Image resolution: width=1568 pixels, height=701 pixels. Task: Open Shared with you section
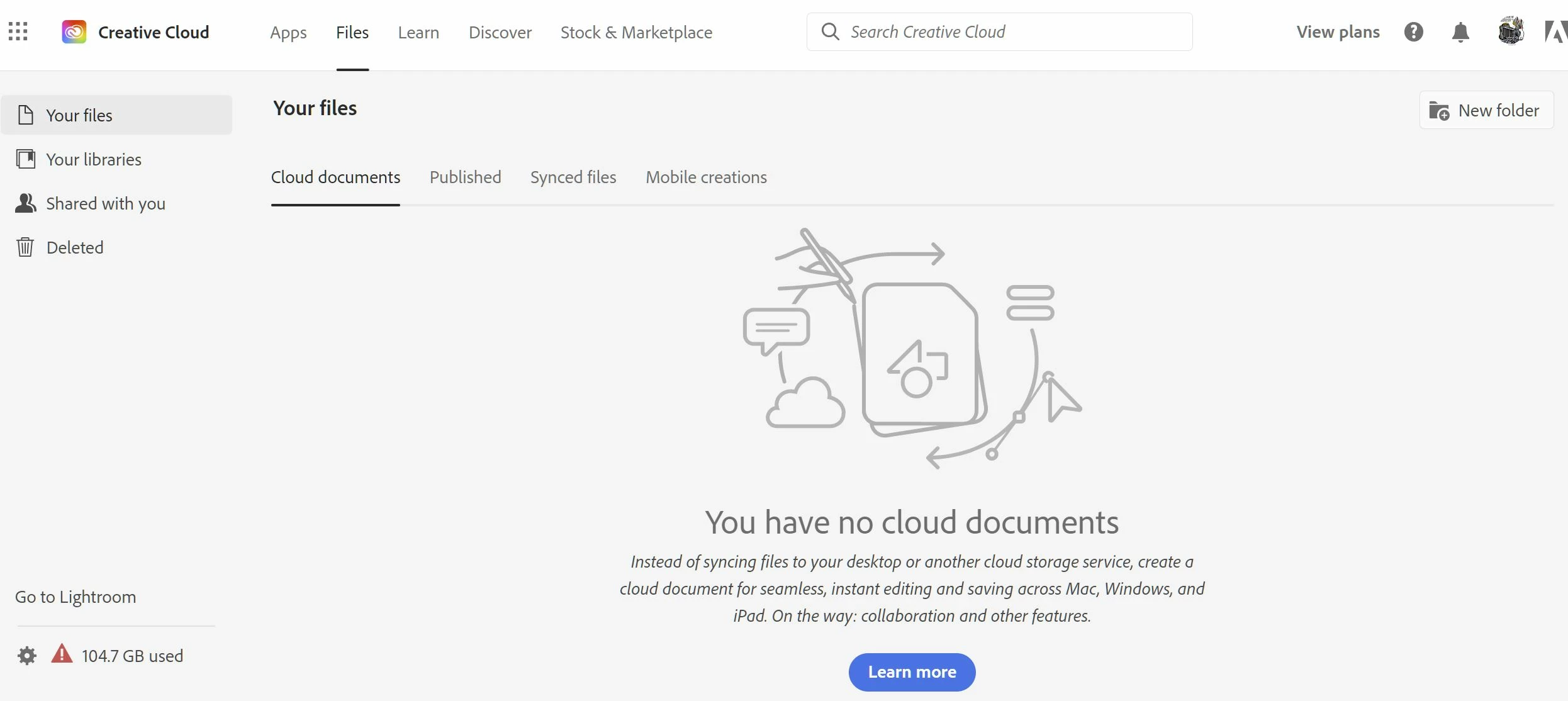[x=105, y=203]
